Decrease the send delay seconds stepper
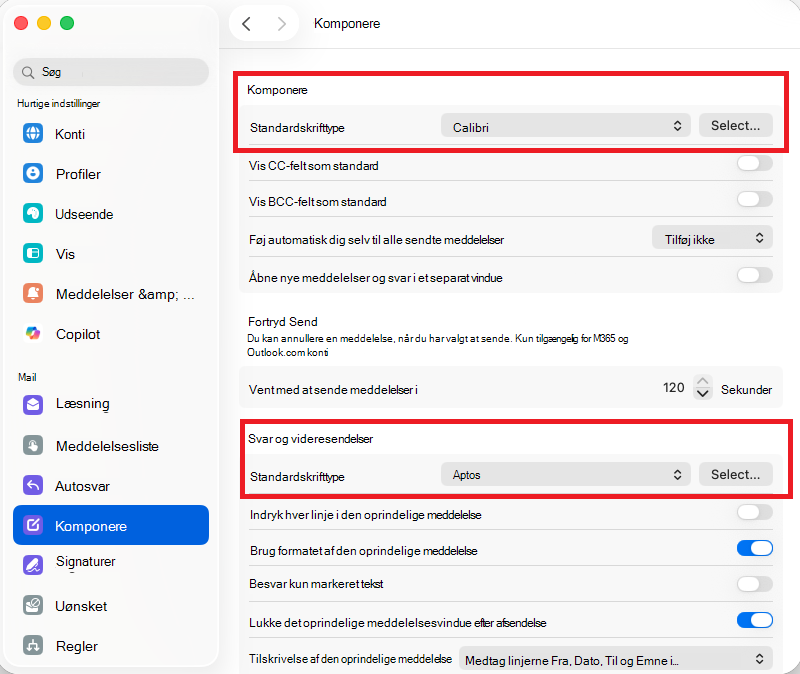The width and height of the screenshot is (800, 674). pyautogui.click(x=703, y=393)
